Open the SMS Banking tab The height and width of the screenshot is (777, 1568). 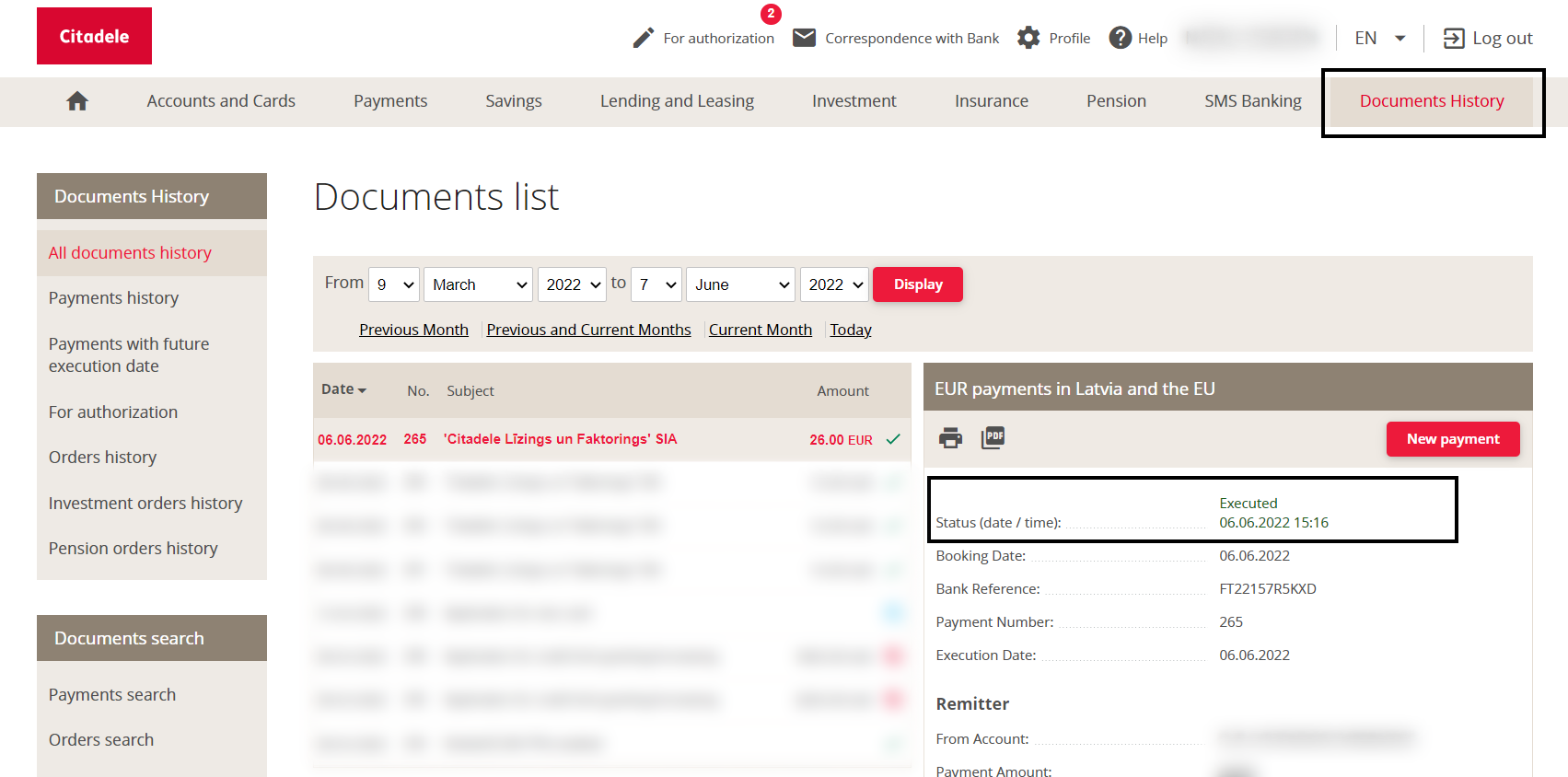point(1253,101)
